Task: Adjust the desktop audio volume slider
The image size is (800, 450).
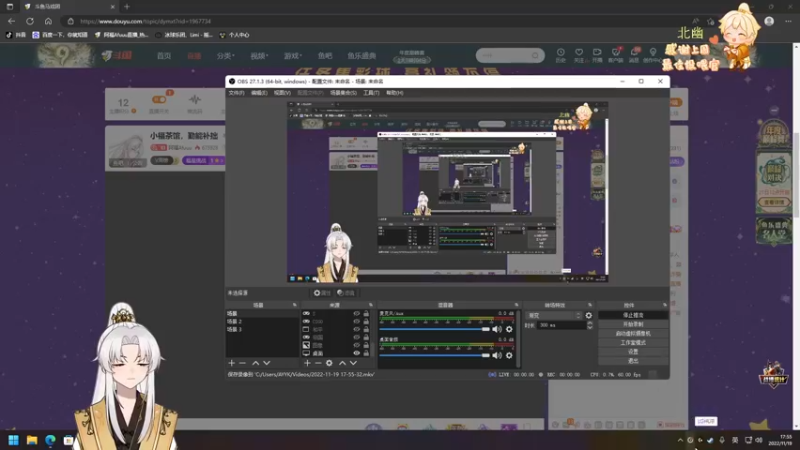Action: pyautogui.click(x=435, y=355)
